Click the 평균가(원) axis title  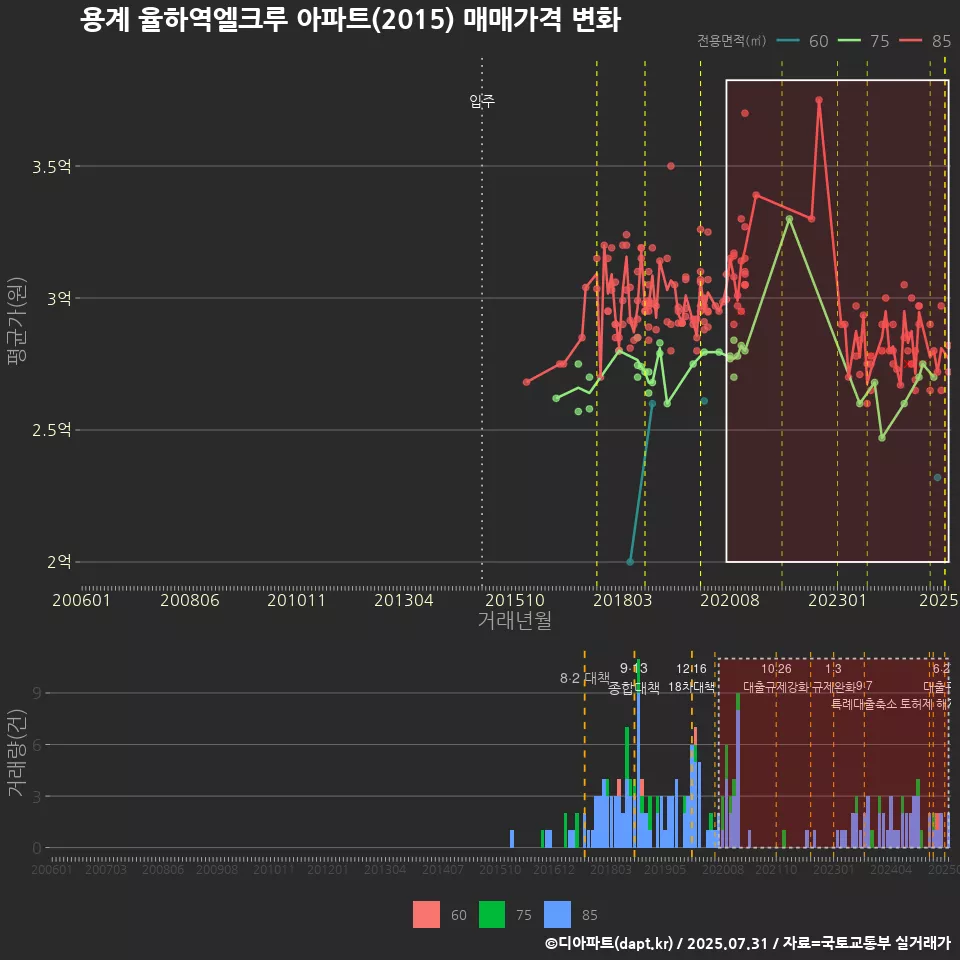pyautogui.click(x=17, y=321)
